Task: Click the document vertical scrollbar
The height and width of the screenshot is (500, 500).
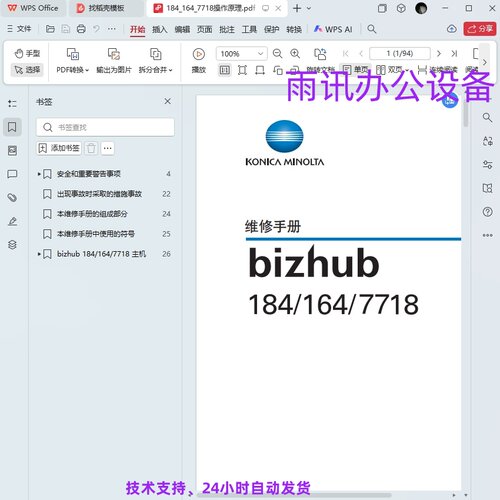Action: click(x=466, y=114)
